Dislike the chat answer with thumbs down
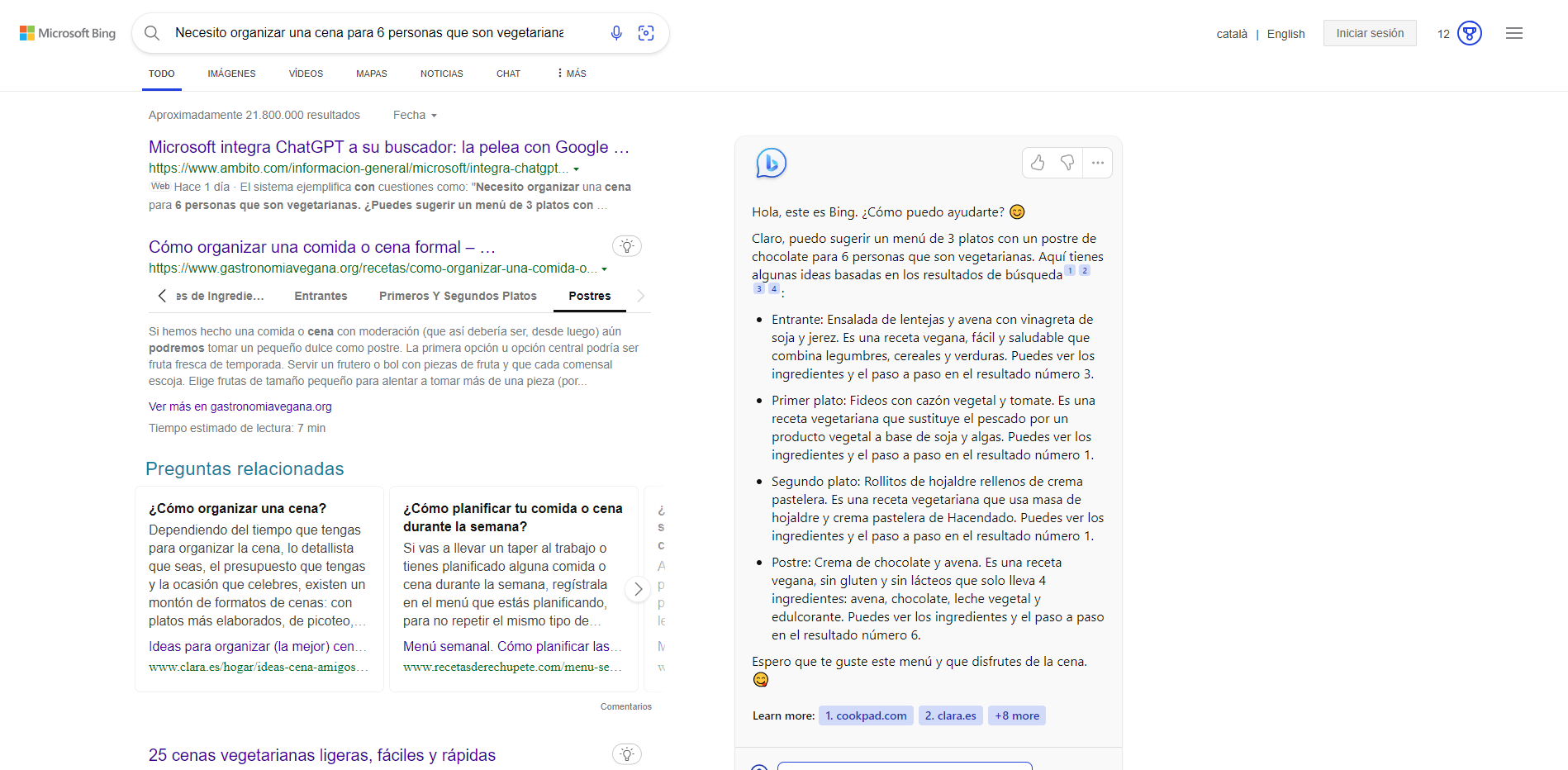The image size is (1568, 770). (x=1067, y=163)
